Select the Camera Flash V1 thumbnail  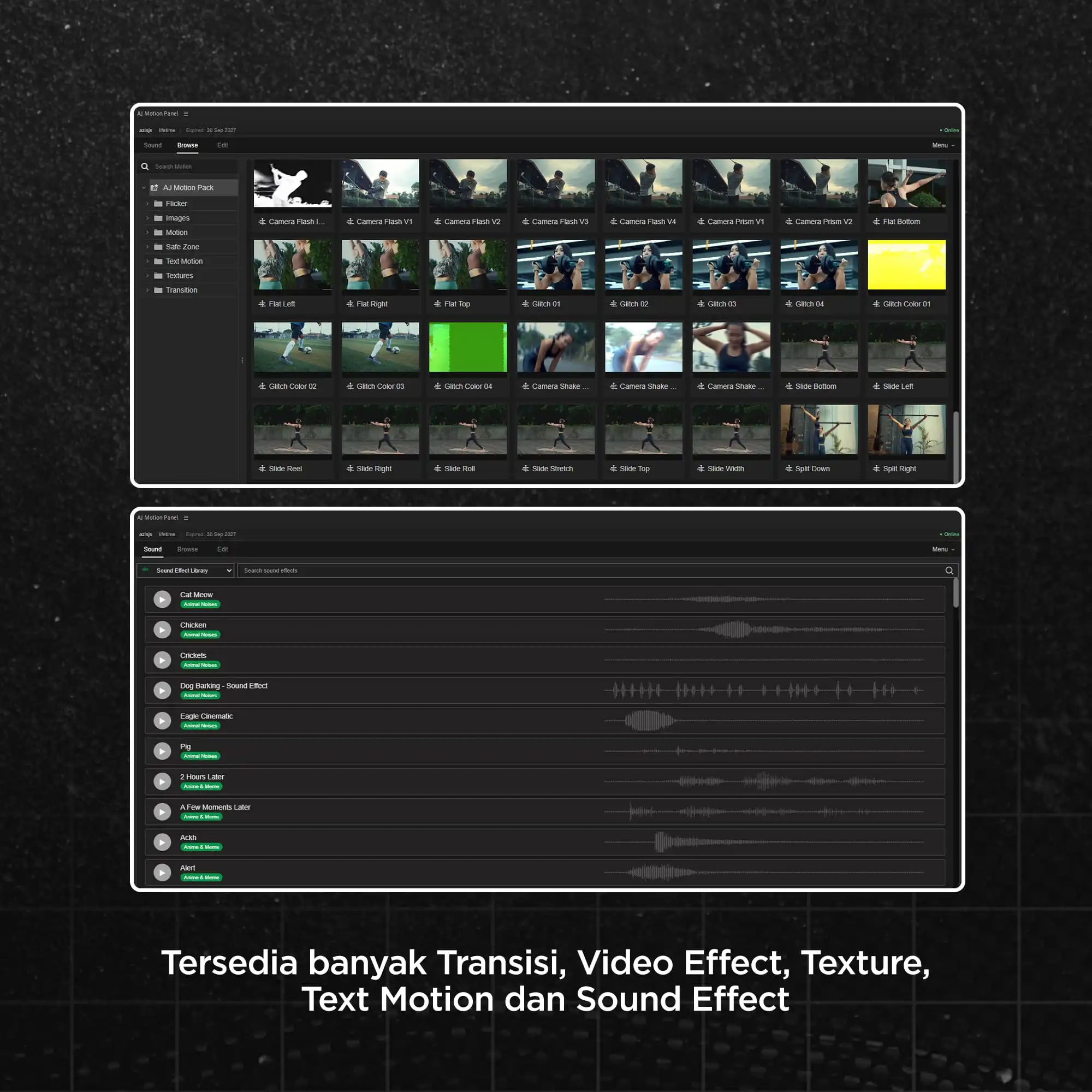click(x=381, y=183)
